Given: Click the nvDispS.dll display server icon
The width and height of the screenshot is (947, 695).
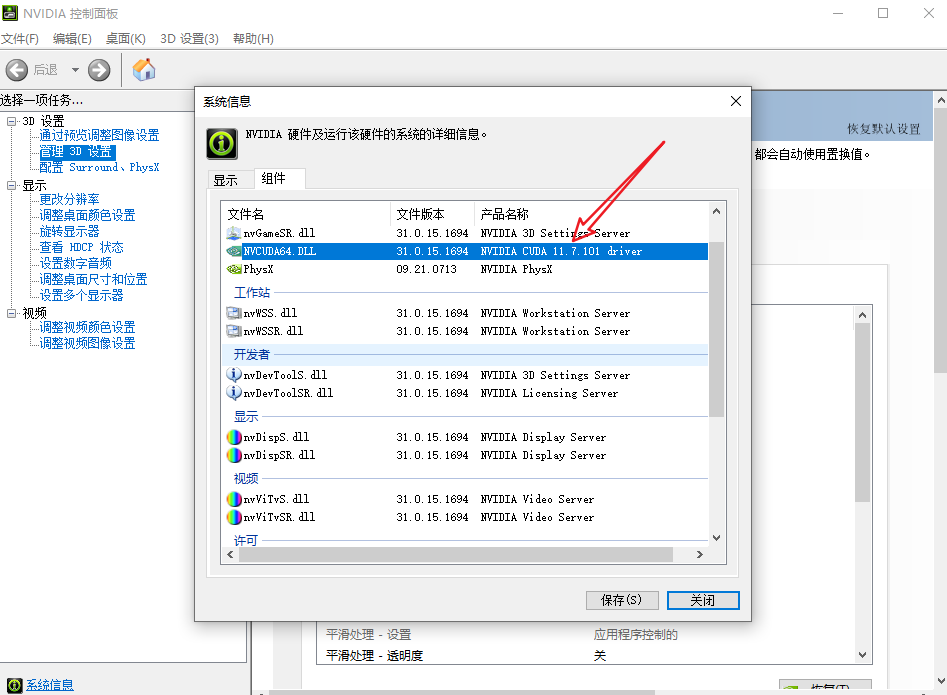Looking at the screenshot, I should coord(233,437).
